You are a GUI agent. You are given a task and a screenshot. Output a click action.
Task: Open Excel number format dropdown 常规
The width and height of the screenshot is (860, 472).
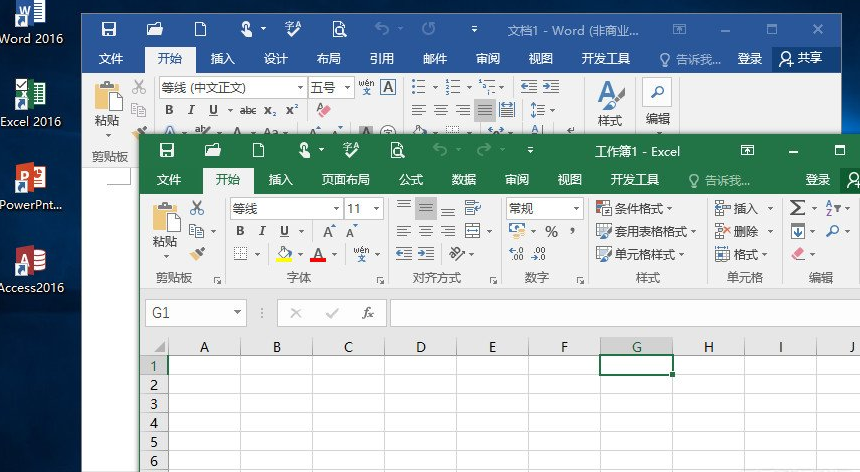pyautogui.click(x=576, y=208)
